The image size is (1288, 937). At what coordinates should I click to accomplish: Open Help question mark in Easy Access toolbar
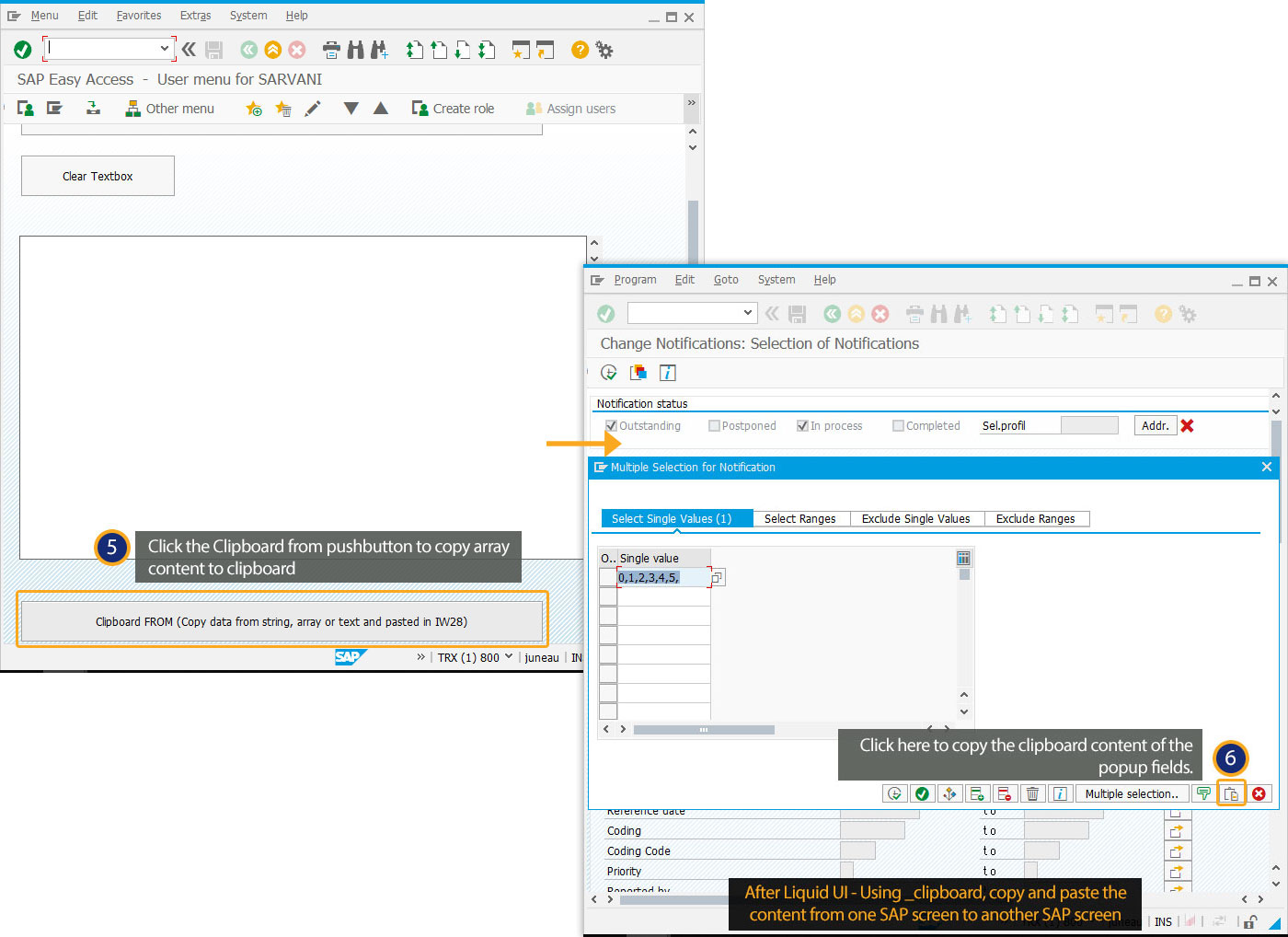580,50
